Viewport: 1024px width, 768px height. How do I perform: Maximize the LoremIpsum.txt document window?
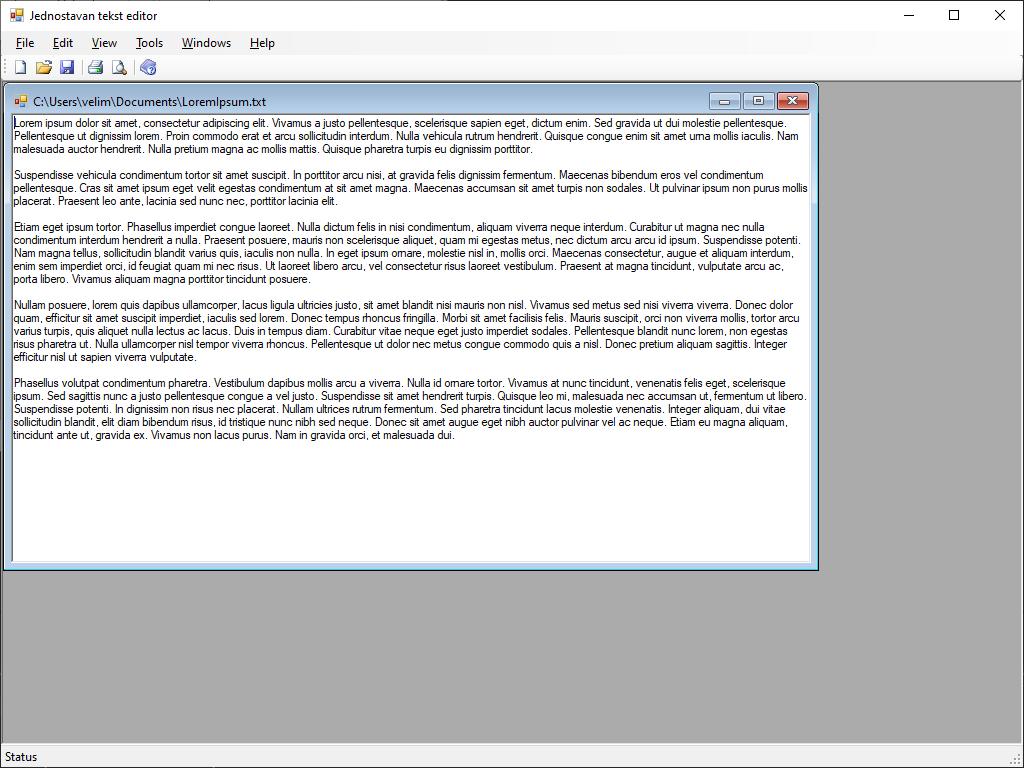[759, 101]
